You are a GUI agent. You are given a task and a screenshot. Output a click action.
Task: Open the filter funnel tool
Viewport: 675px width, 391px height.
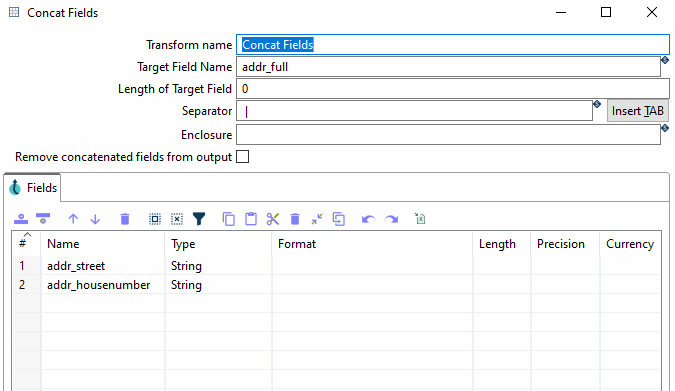click(199, 219)
